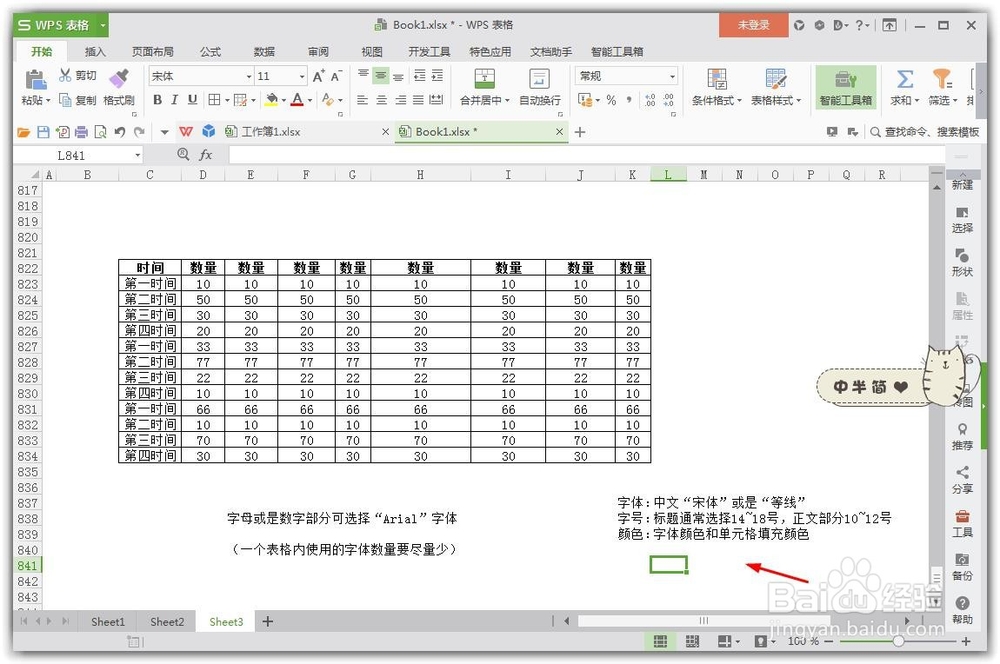Switch to Sheet1 tab

click(108, 621)
